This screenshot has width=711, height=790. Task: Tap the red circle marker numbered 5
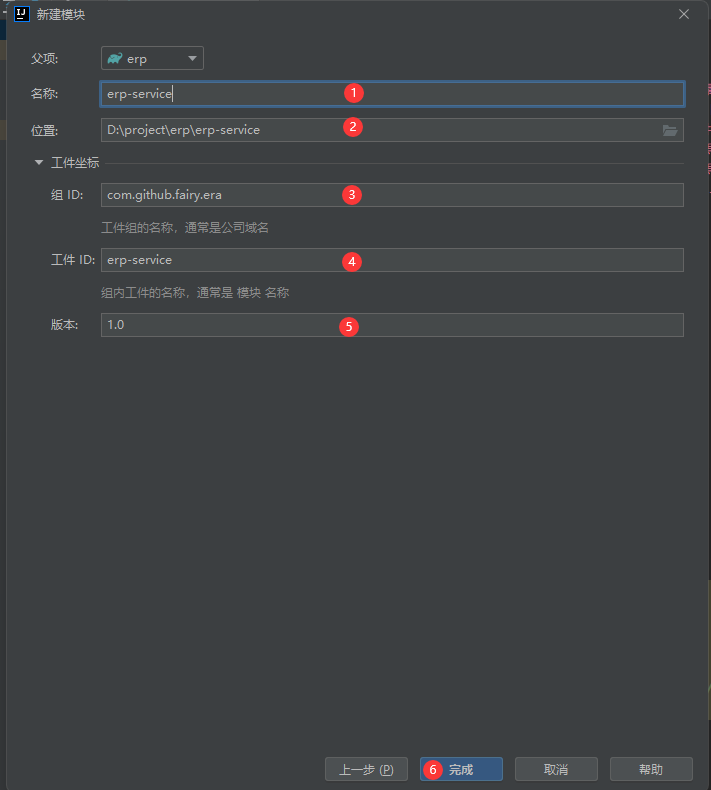349,326
